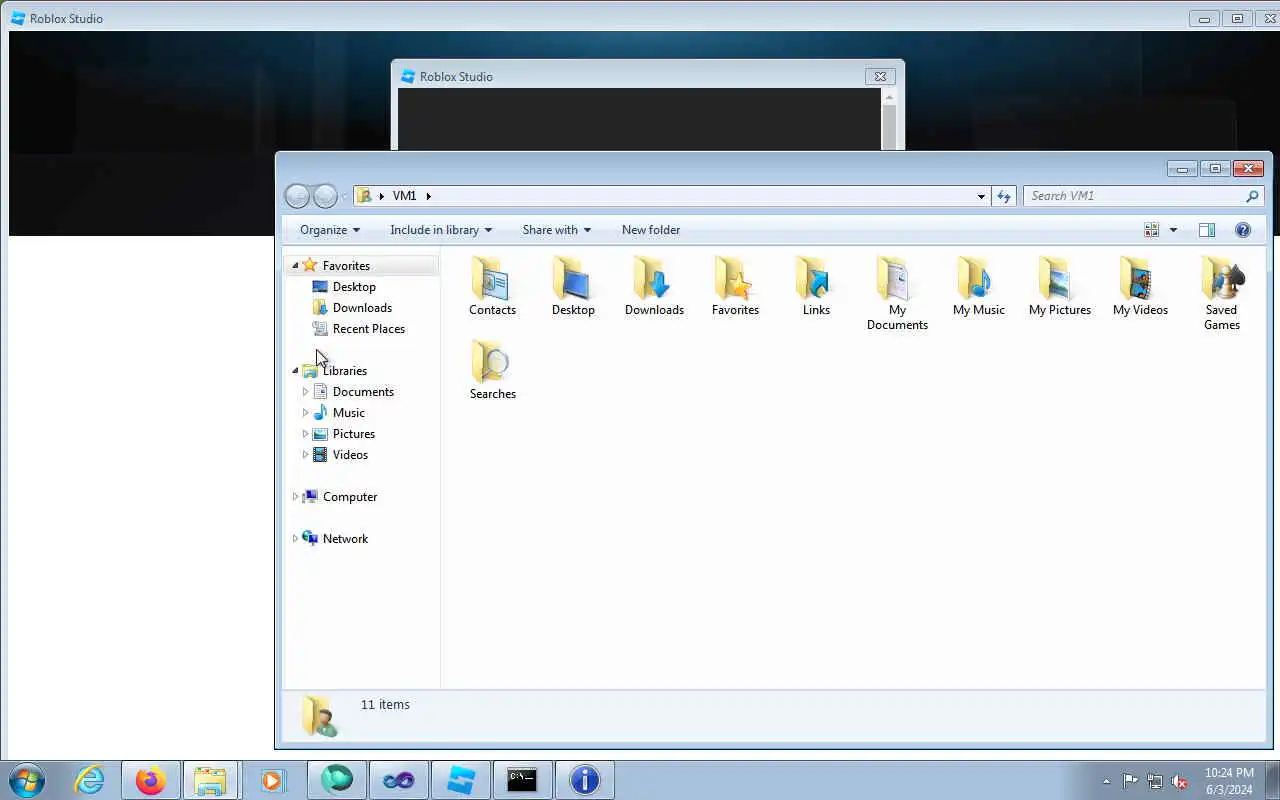Click the search magnifier icon
This screenshot has height=800, width=1280.
coord(1251,196)
